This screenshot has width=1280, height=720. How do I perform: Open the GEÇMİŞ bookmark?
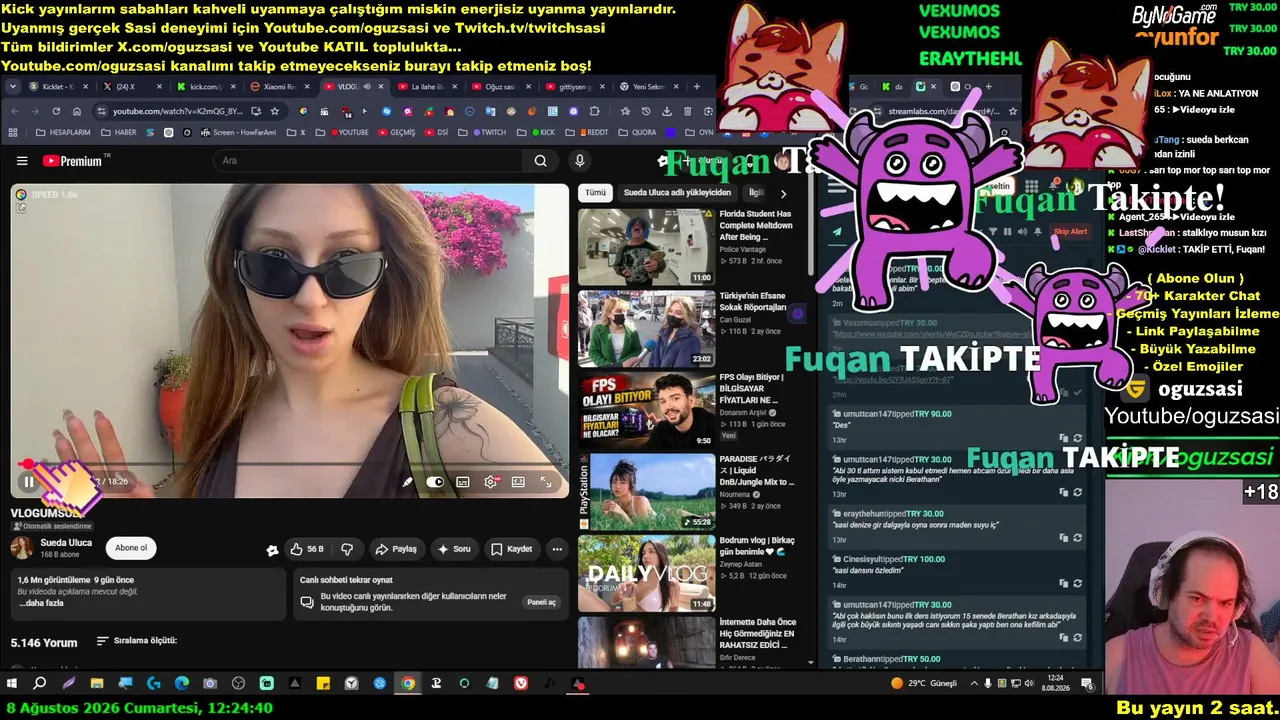[396, 132]
